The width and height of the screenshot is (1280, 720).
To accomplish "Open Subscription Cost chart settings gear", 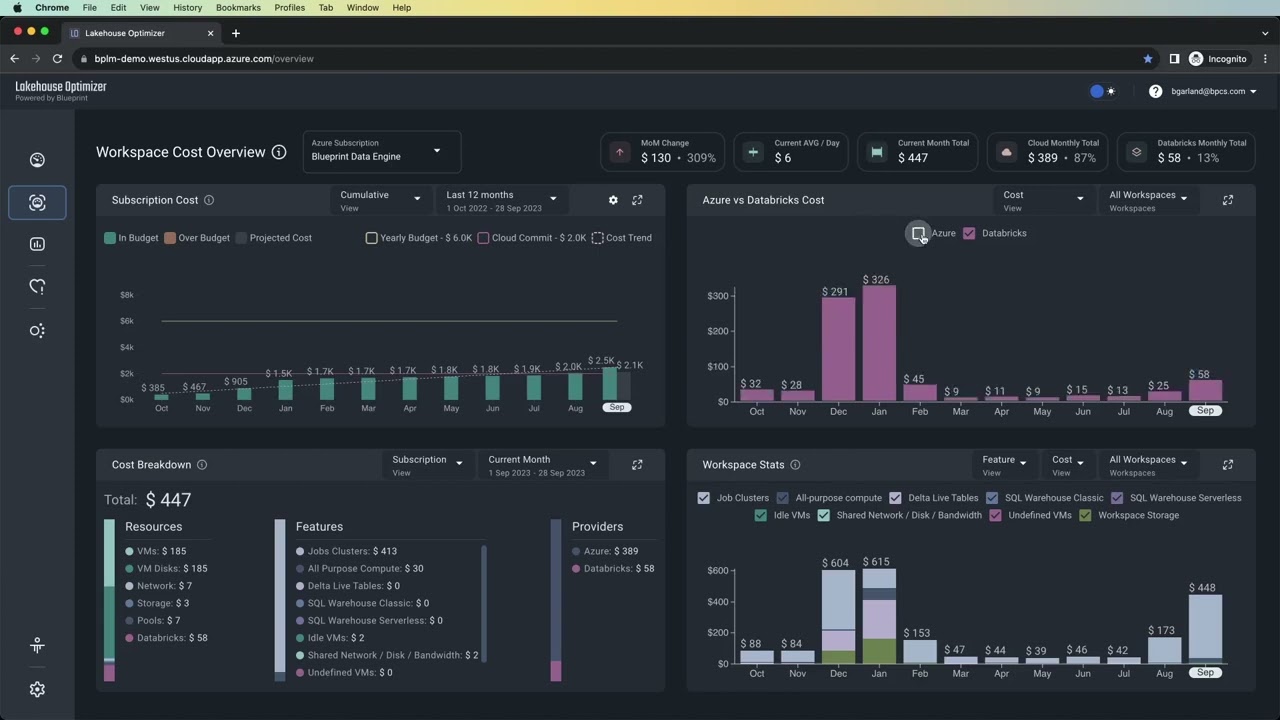I will click(x=613, y=200).
